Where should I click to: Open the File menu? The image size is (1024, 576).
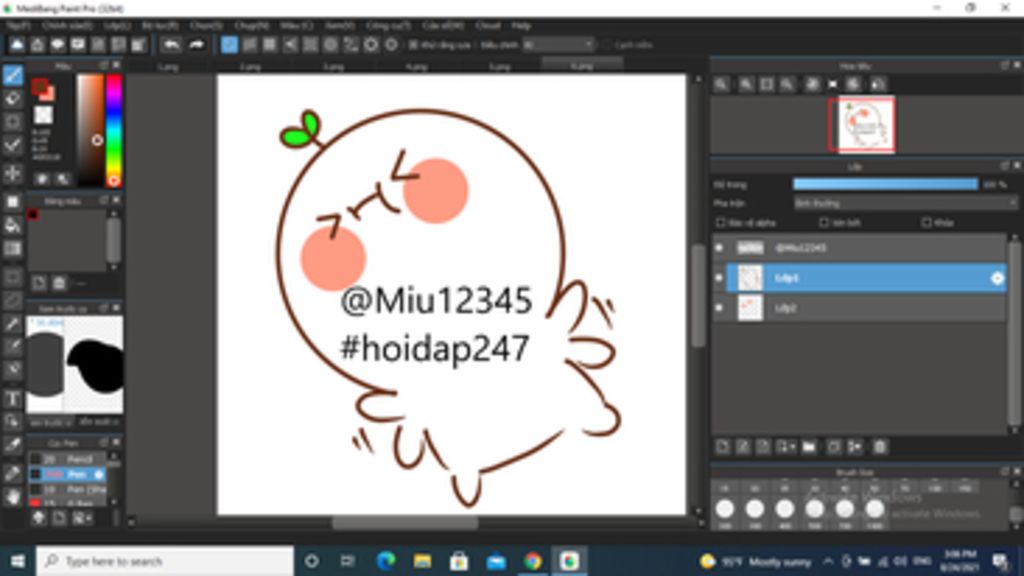(18, 25)
